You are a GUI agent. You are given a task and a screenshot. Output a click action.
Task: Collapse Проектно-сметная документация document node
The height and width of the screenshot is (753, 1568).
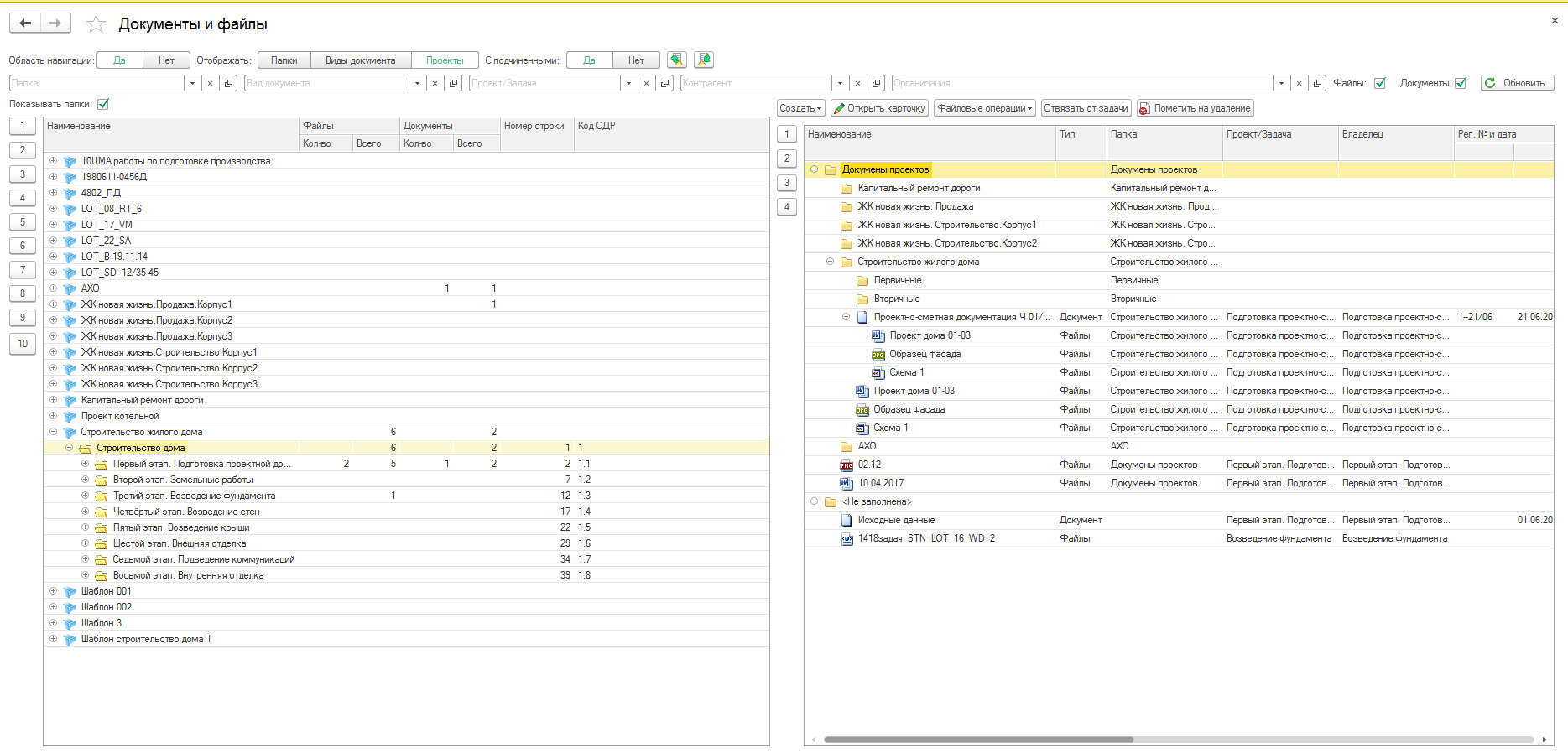846,317
